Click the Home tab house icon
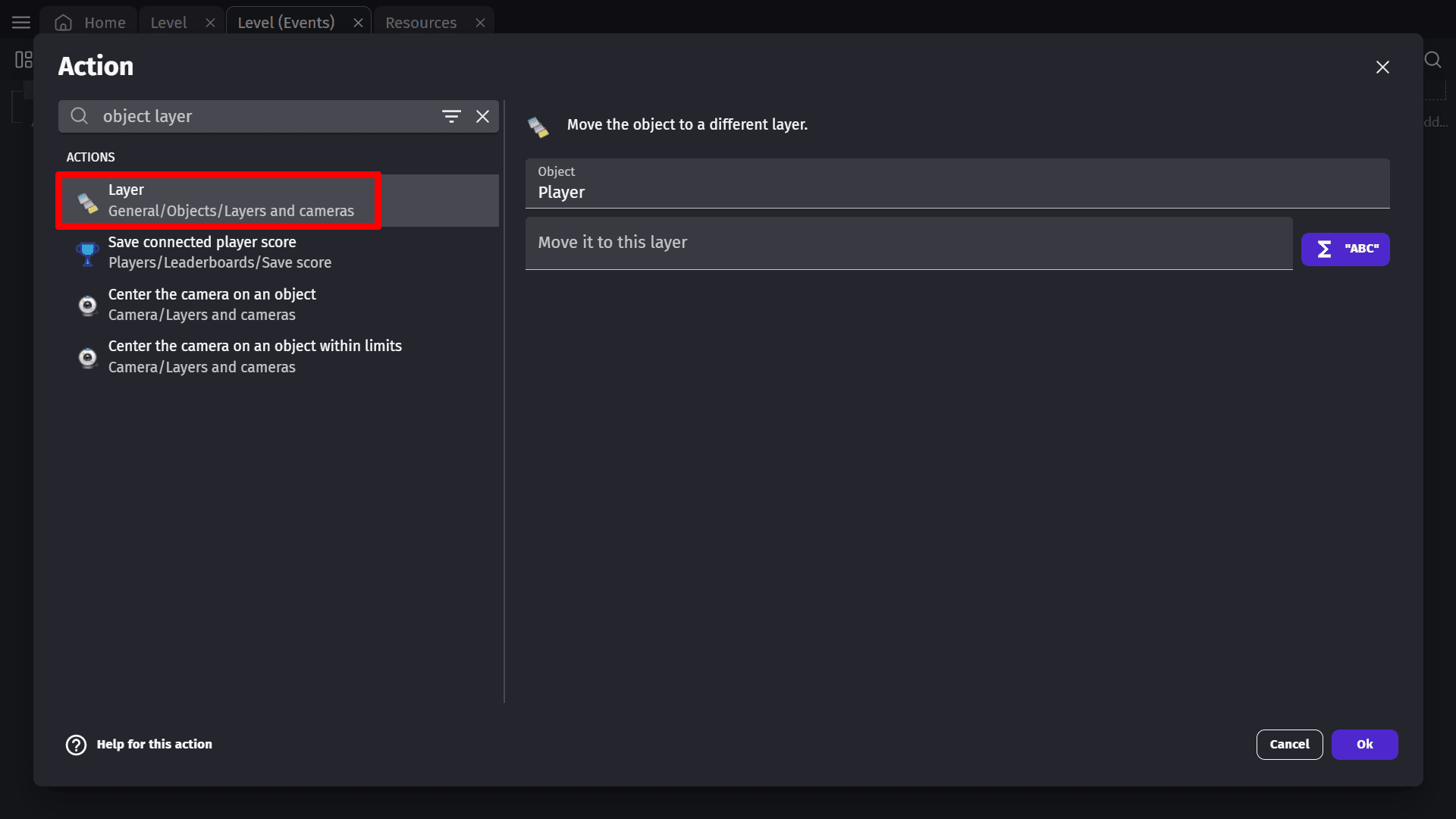Screen dimensions: 1456x819 (x=64, y=23)
